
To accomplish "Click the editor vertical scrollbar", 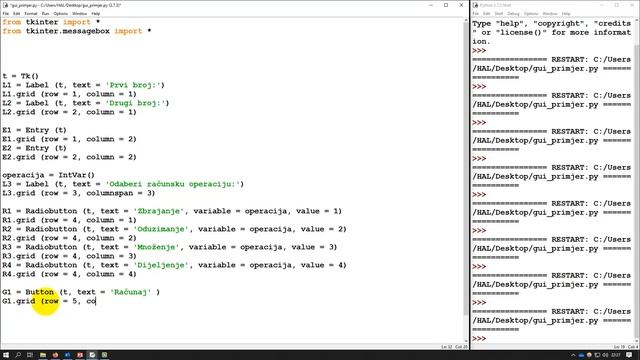I will click(466, 180).
